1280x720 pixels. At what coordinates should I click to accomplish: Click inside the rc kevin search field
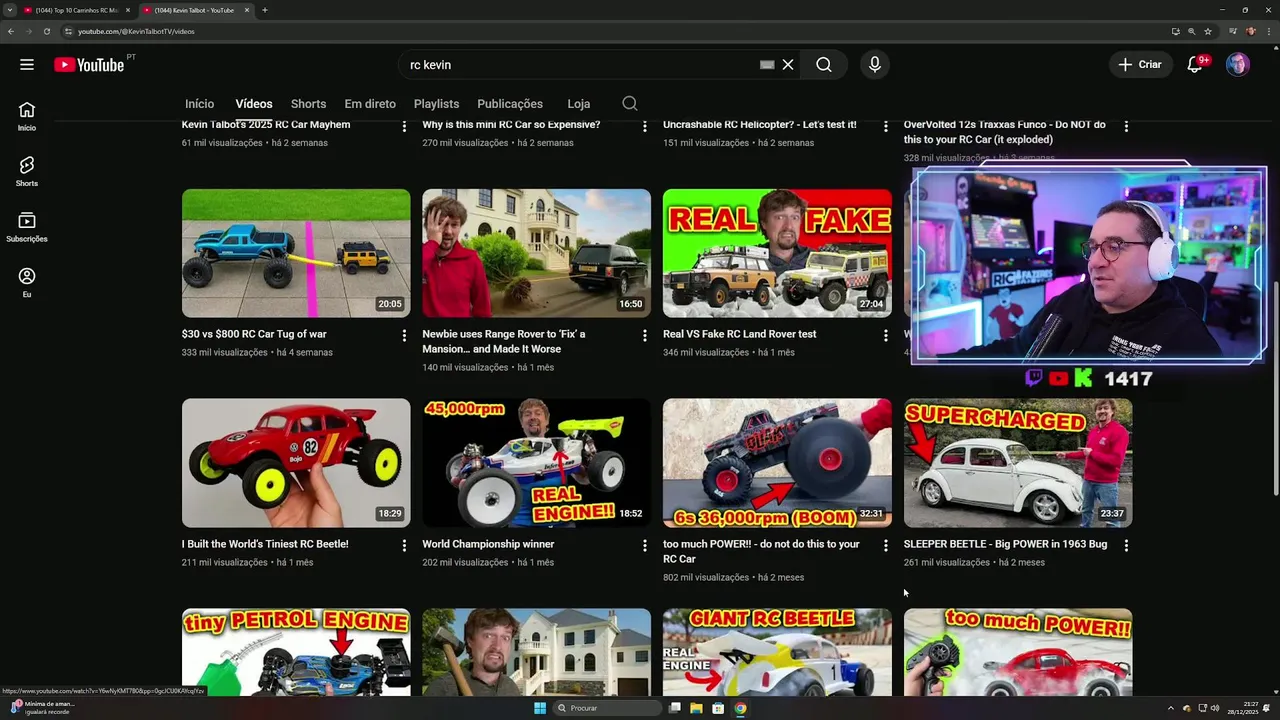point(580,65)
